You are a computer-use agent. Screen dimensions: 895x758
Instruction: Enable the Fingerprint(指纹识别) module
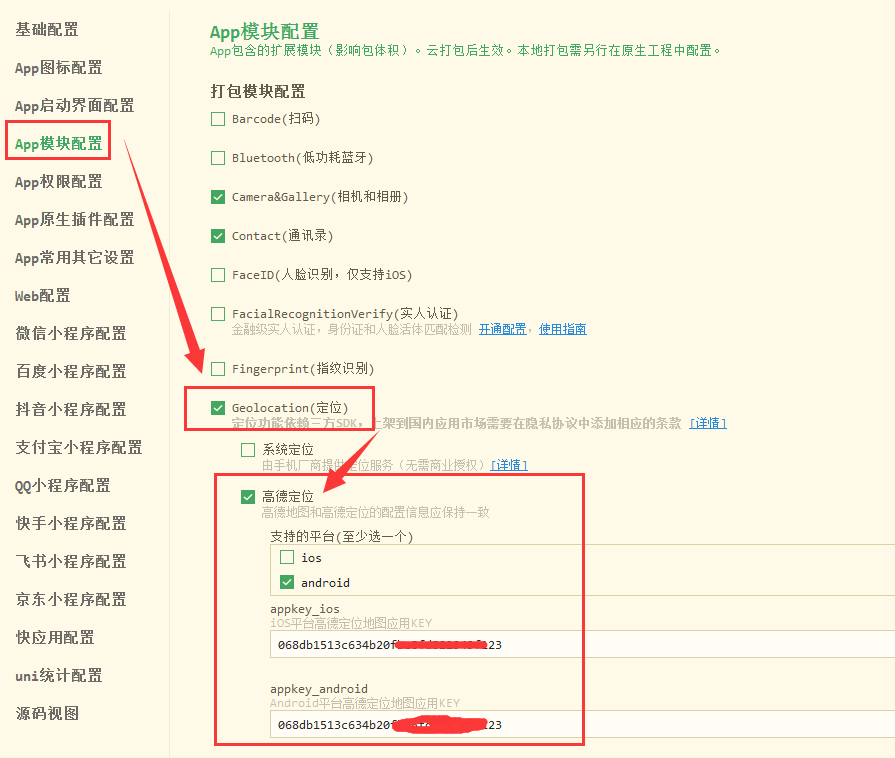pyautogui.click(x=218, y=368)
